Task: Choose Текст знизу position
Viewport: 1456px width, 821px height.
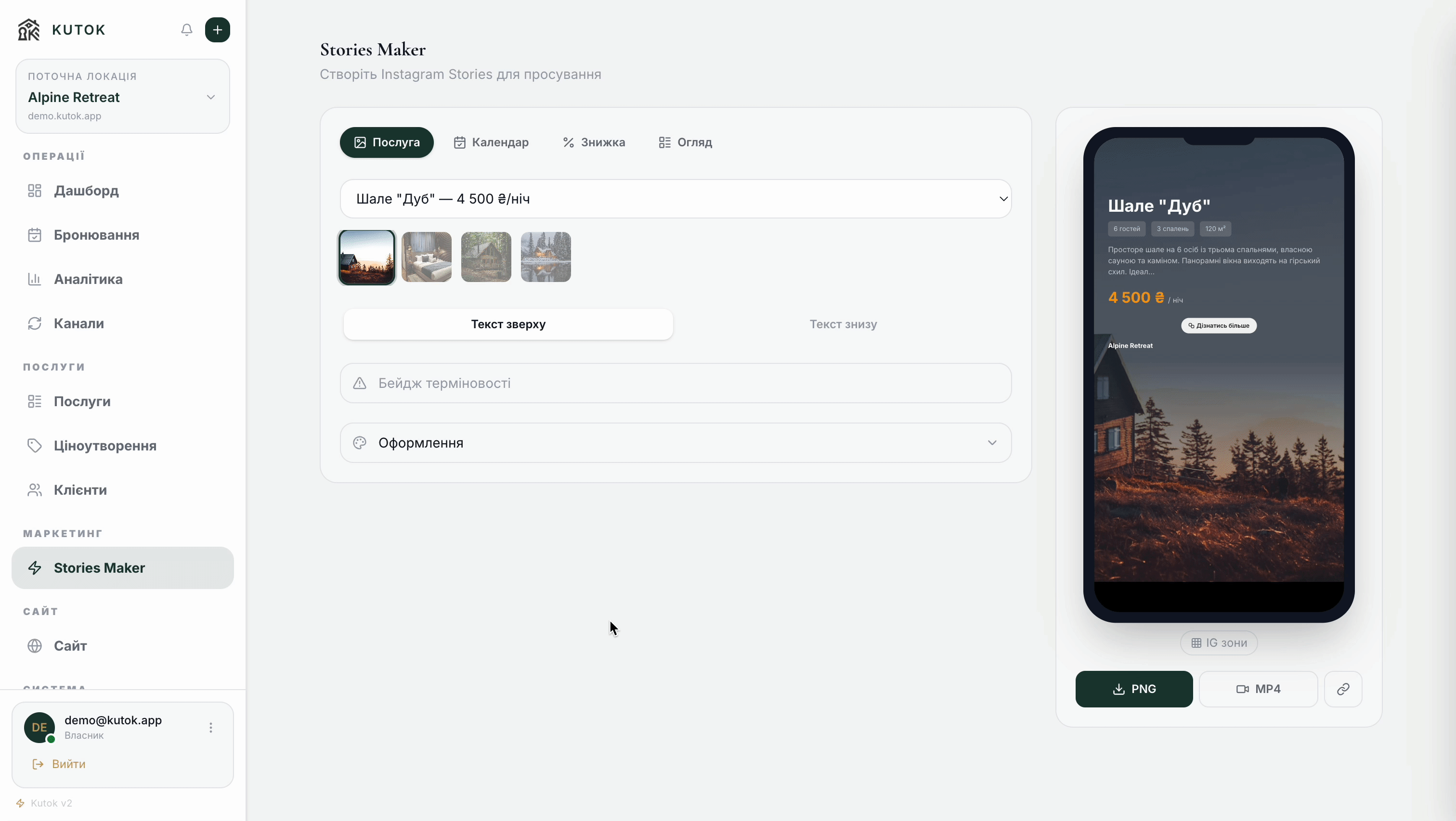Action: click(843, 324)
